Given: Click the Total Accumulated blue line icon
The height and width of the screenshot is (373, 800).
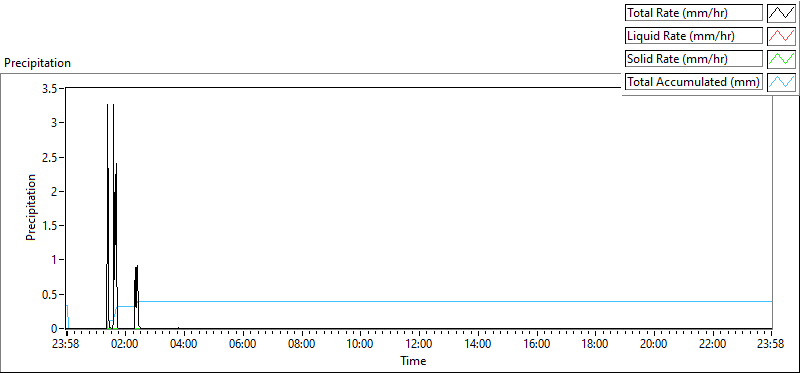Looking at the screenshot, I should coord(781,82).
